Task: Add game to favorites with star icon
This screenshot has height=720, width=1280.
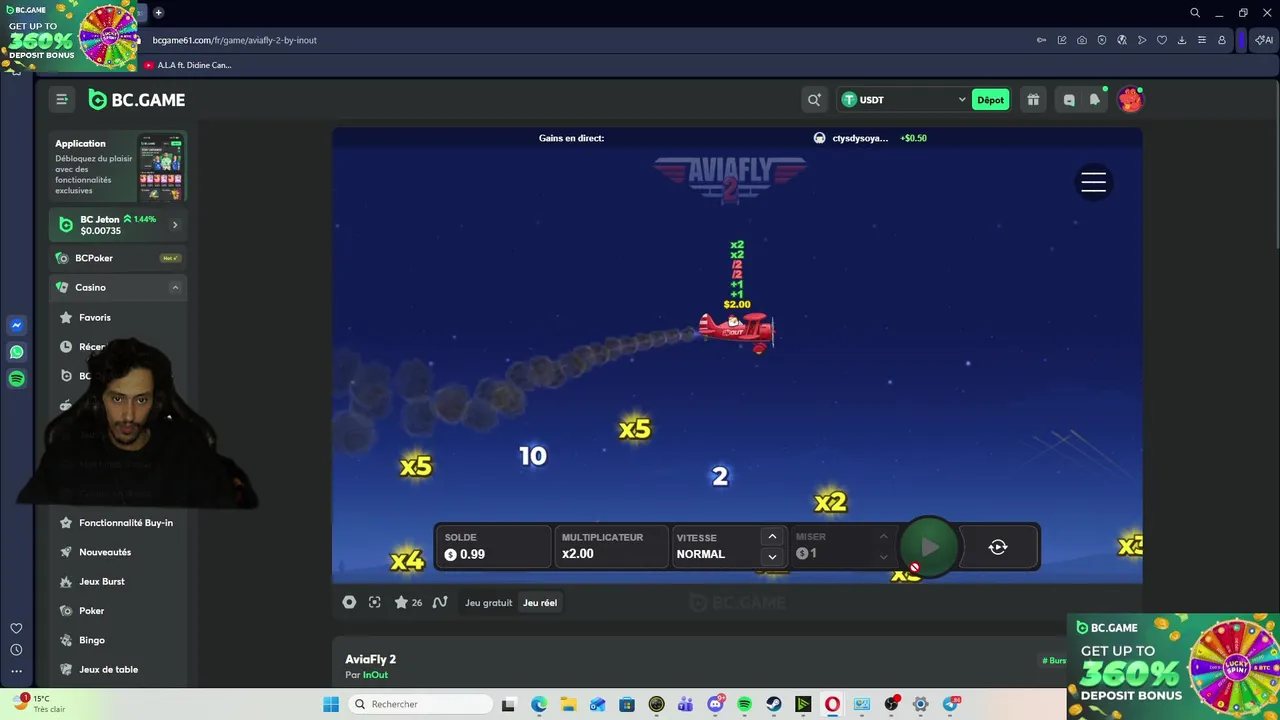Action: pos(401,602)
